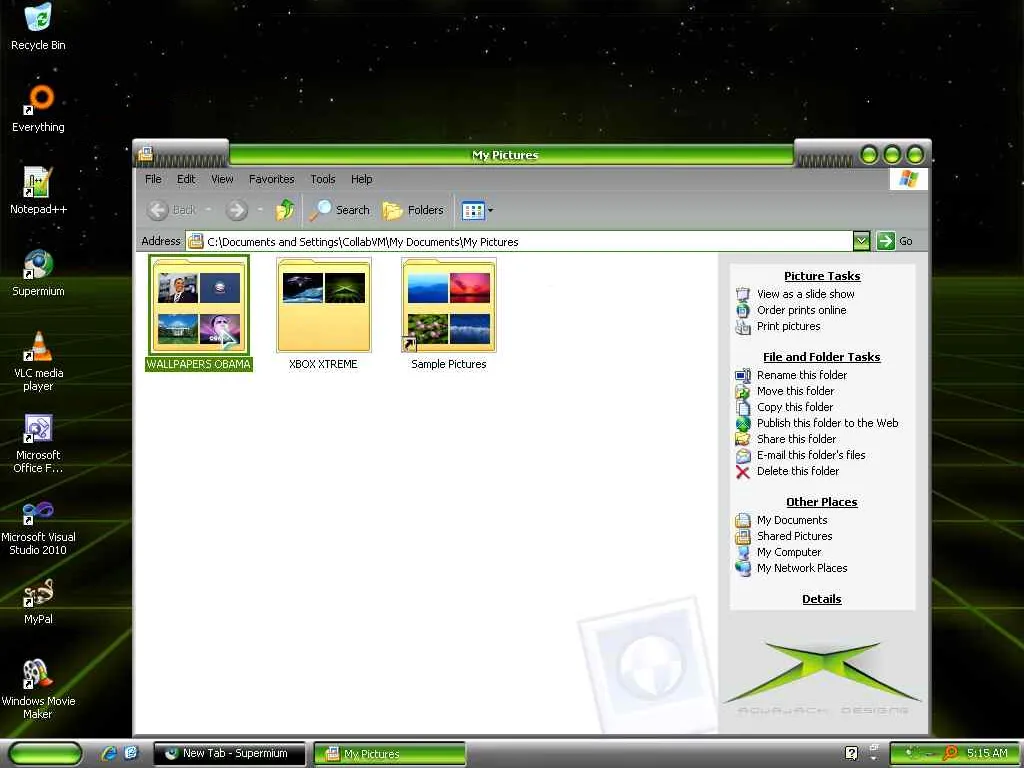
Task: Open the View menu
Action: pos(222,179)
